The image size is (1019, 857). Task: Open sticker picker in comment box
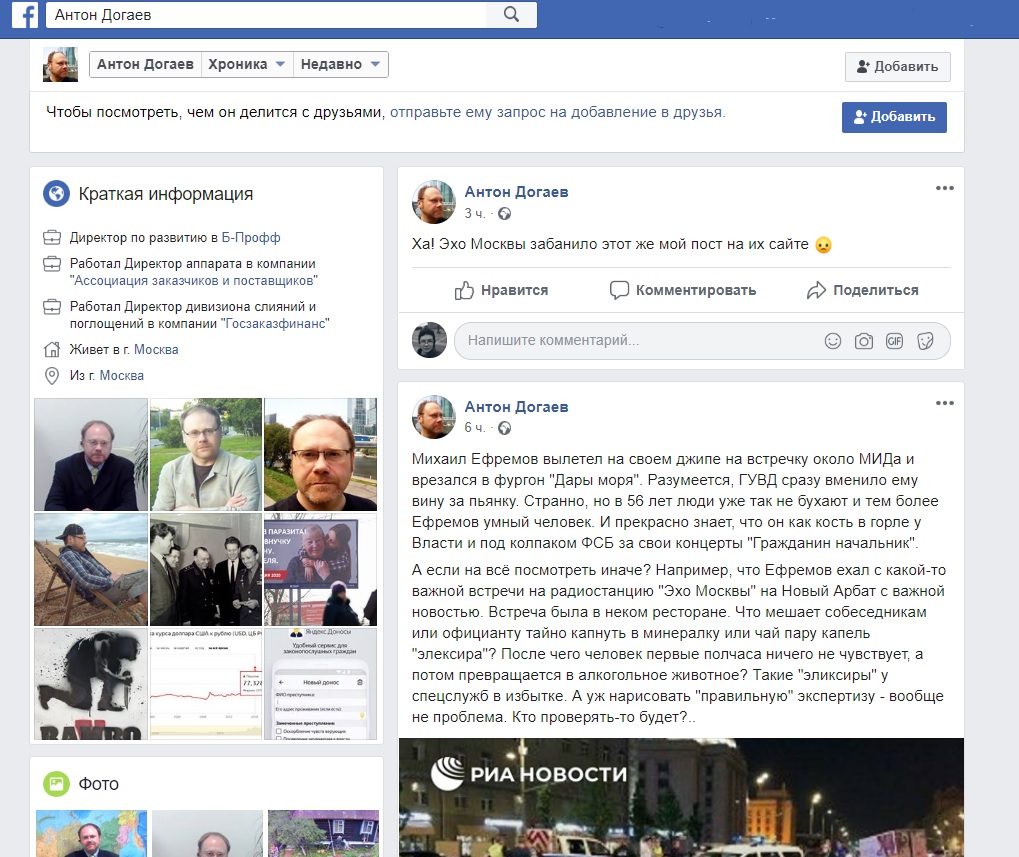[925, 341]
